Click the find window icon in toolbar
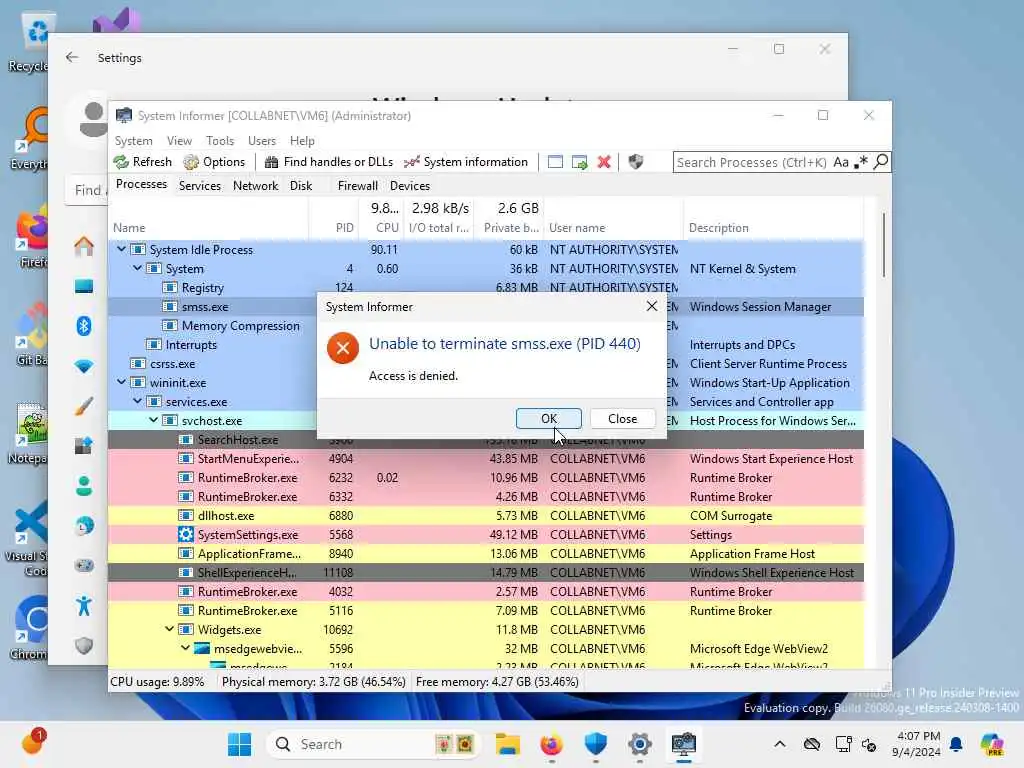This screenshot has height=768, width=1024. coord(555,162)
